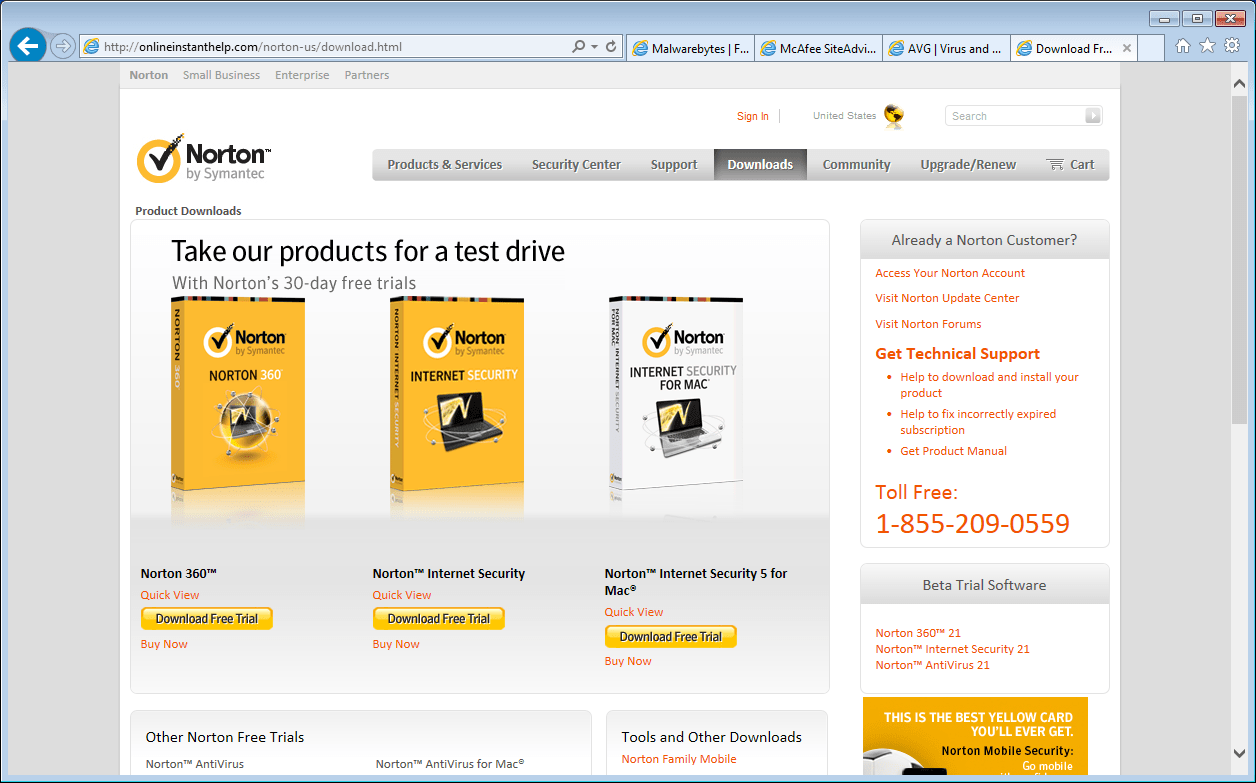Viewport: 1256px width, 783px height.
Task: Open the Security Center menu
Action: point(576,165)
